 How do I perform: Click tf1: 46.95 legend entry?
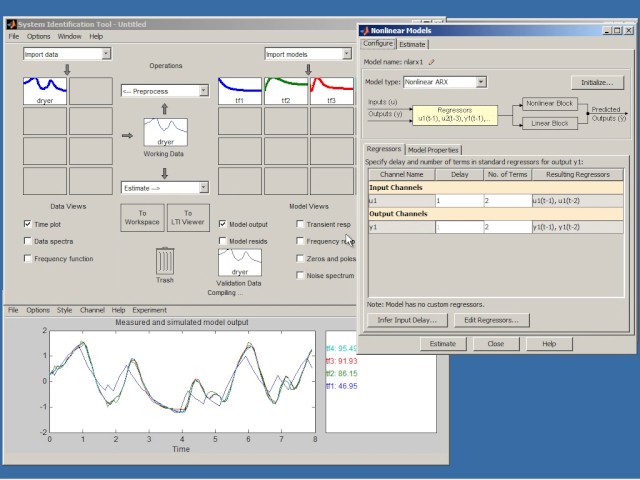point(342,386)
